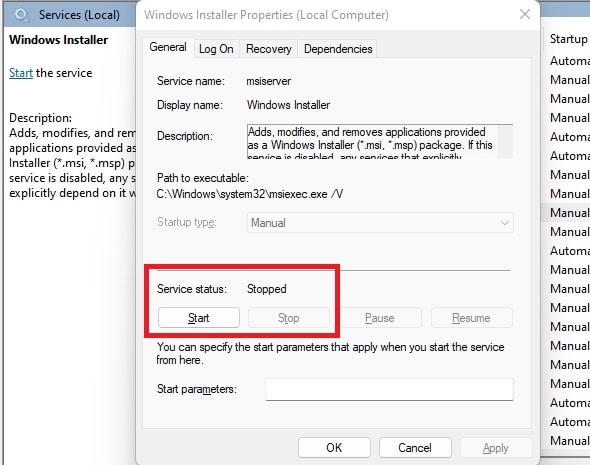Click the Start link in Services panel
590x465 pixels.
click(x=21, y=73)
